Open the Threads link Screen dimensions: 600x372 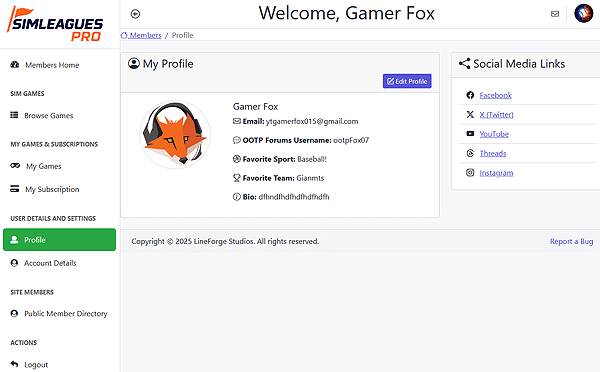click(x=493, y=153)
